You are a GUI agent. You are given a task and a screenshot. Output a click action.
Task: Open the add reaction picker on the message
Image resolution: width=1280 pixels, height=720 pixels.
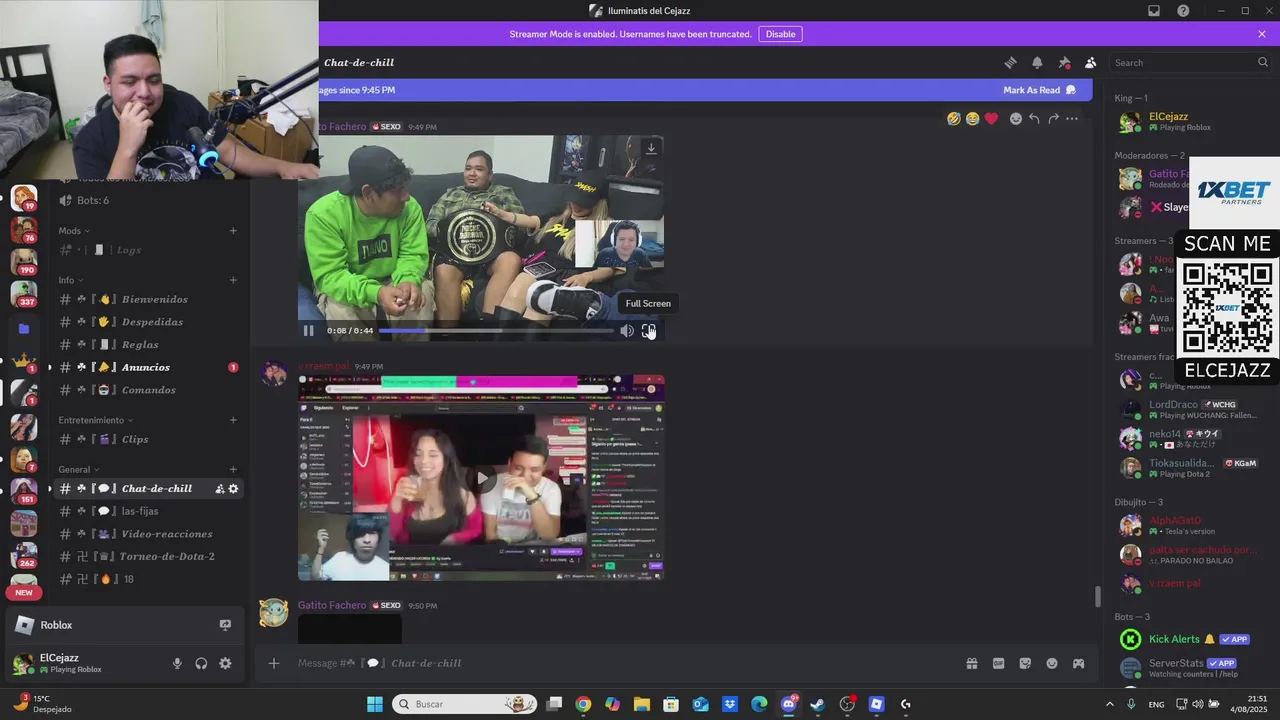(x=1016, y=118)
